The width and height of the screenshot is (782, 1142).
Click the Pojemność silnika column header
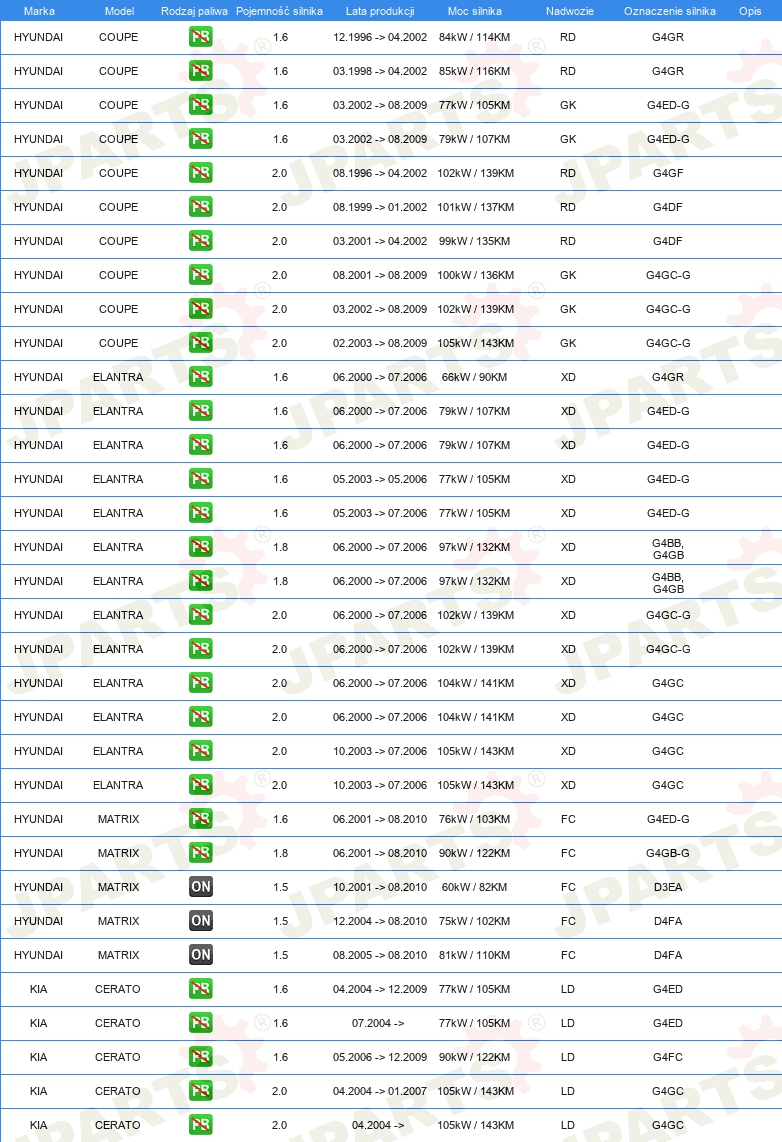(280, 11)
